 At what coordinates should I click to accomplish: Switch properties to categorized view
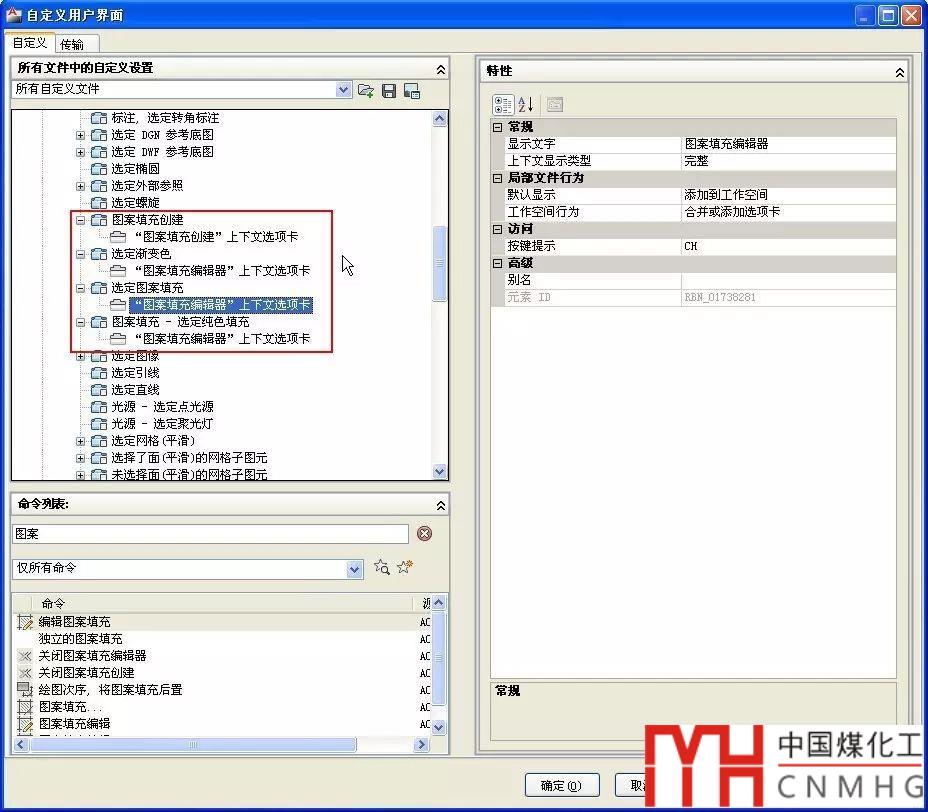[x=502, y=105]
